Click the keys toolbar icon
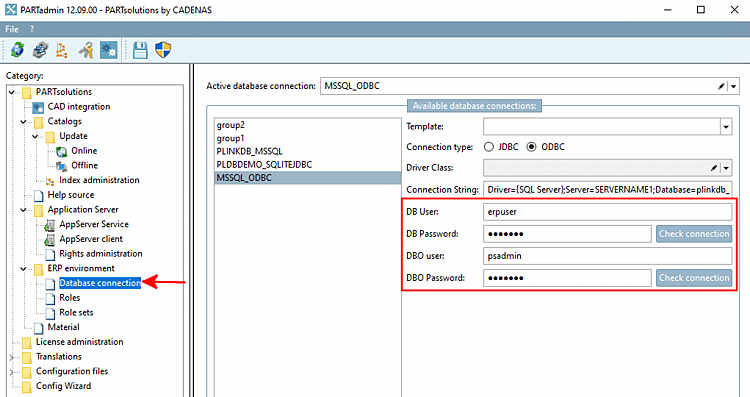Screen dimensions: 750x397 point(86,50)
